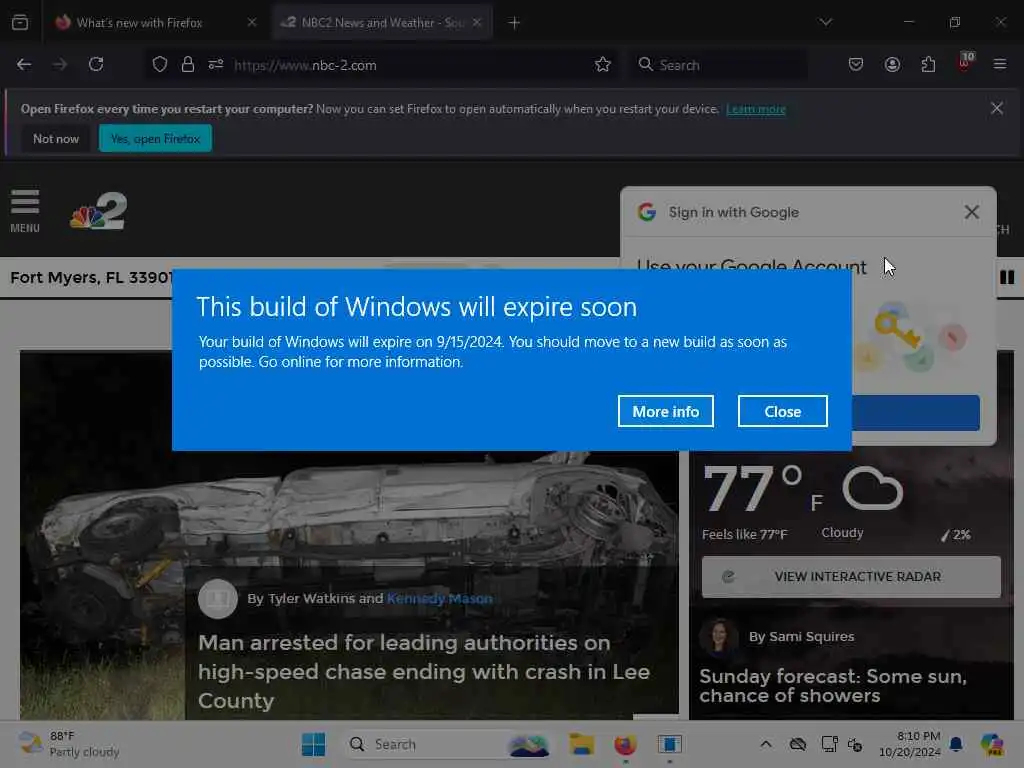Viewport: 1024px width, 768px height.
Task: Click the Firefox taskbar icon
Action: click(x=625, y=744)
